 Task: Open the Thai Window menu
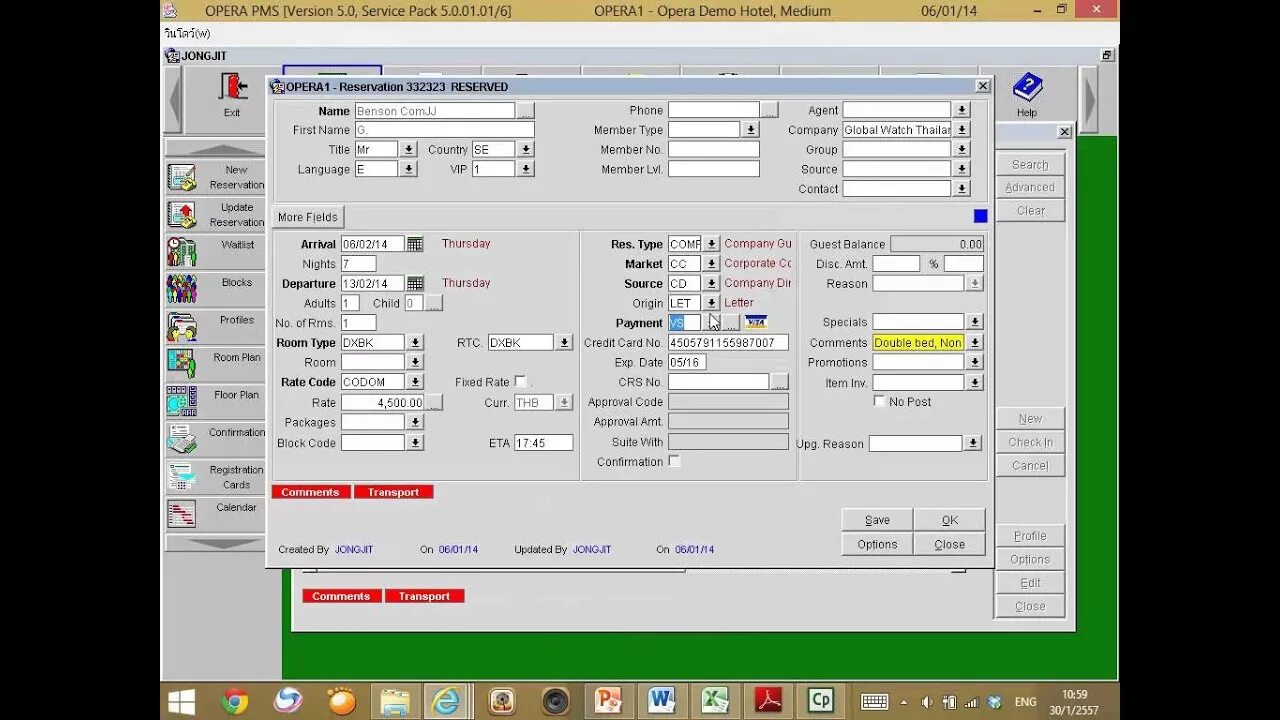[x=187, y=34]
